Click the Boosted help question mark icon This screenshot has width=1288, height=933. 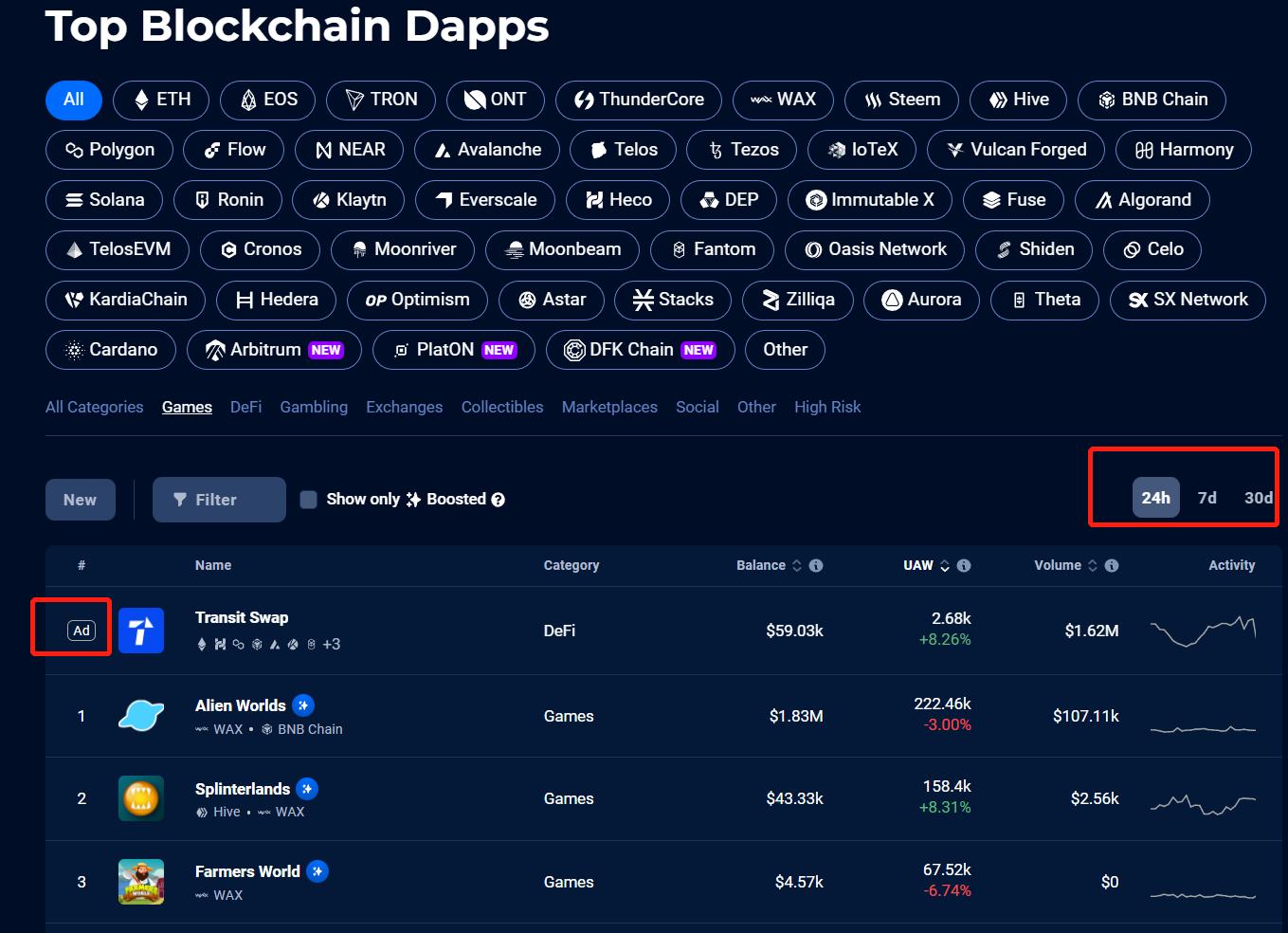tap(499, 500)
